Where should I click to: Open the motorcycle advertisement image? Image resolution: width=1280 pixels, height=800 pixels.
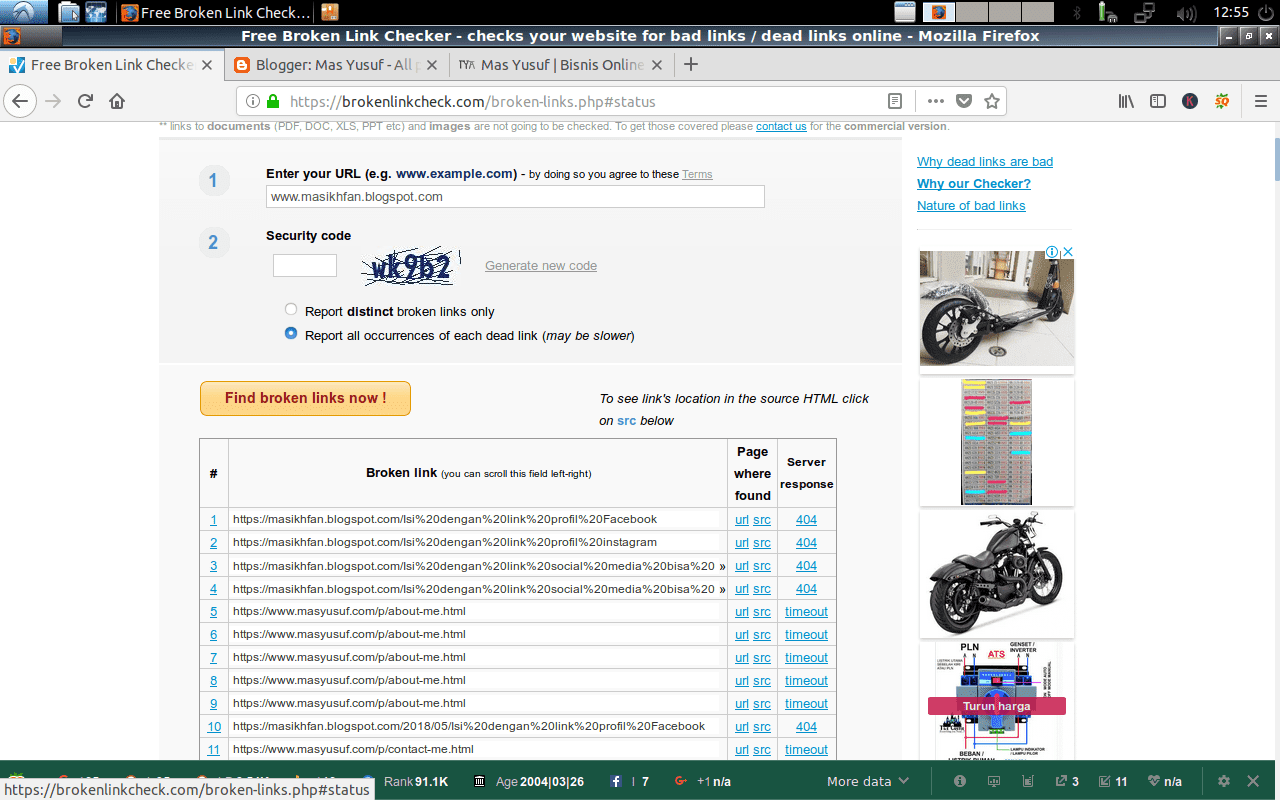(x=997, y=574)
